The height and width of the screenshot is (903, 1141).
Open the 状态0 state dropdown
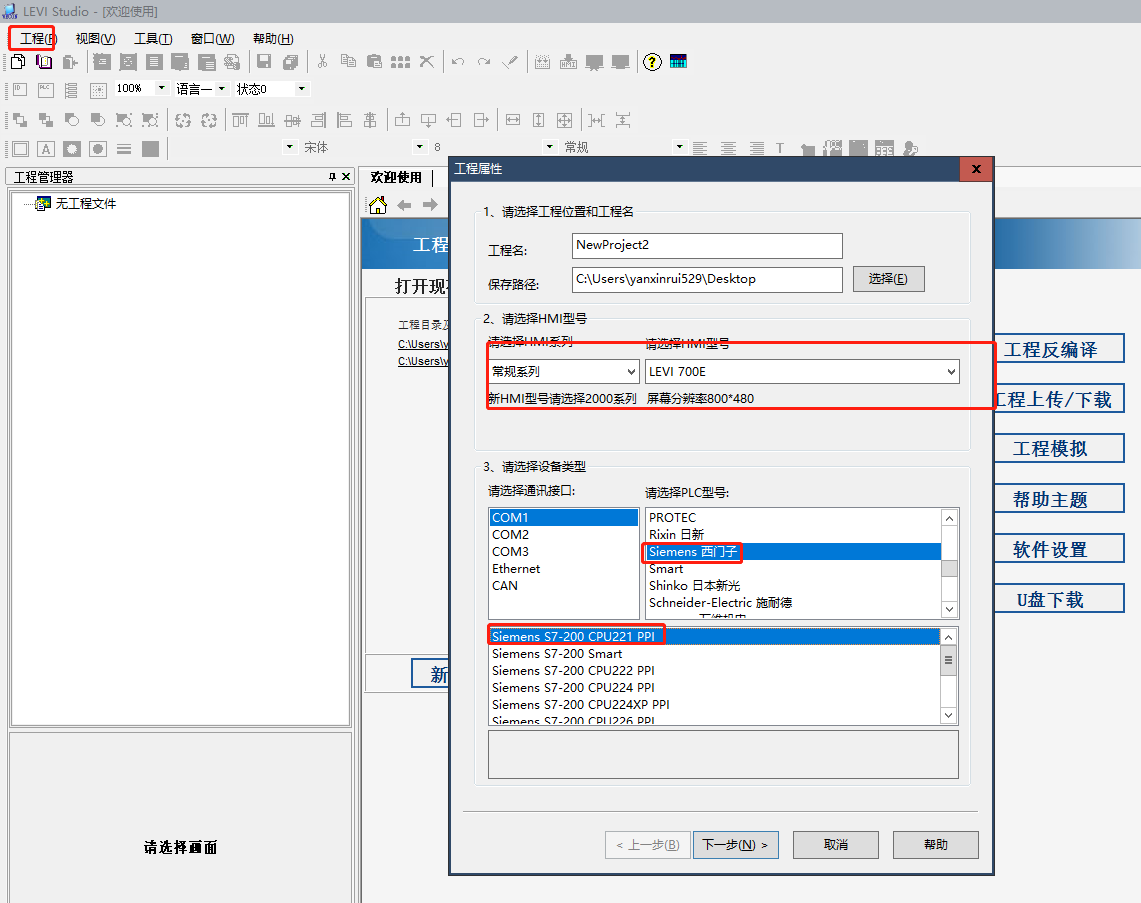301,89
